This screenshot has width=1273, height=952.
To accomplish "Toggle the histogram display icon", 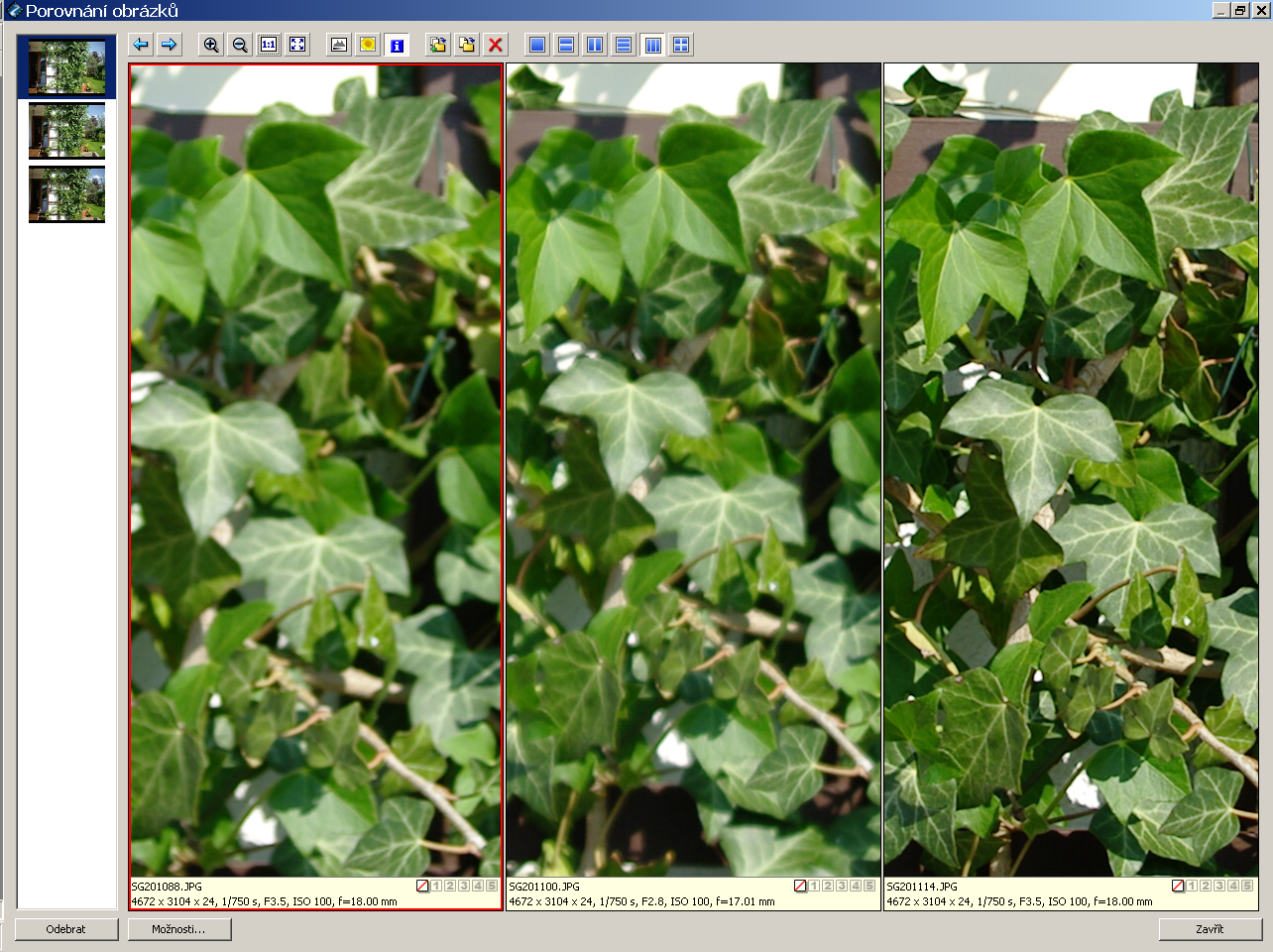I will (x=339, y=45).
